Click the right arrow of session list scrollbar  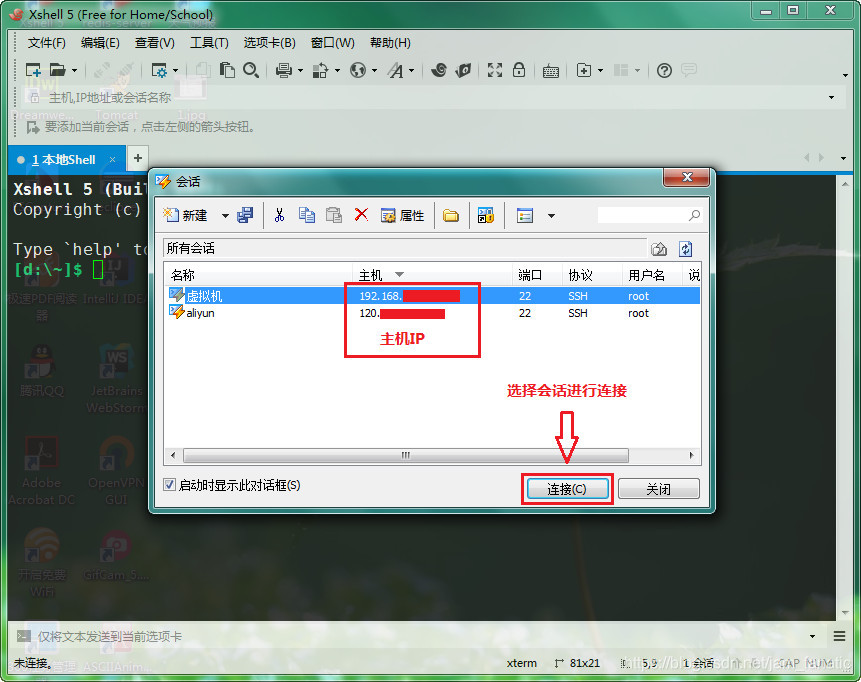pyautogui.click(x=691, y=455)
